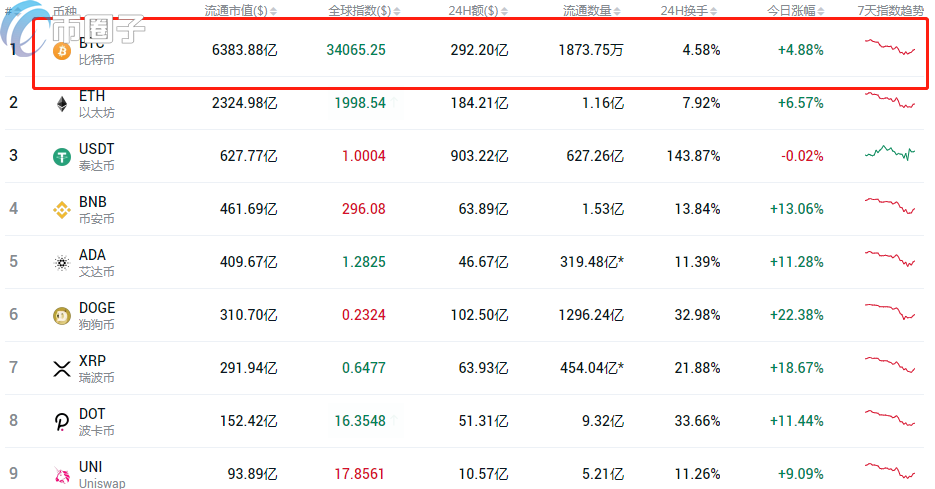
Task: Click BNB daily change +13.06%
Action: (797, 209)
